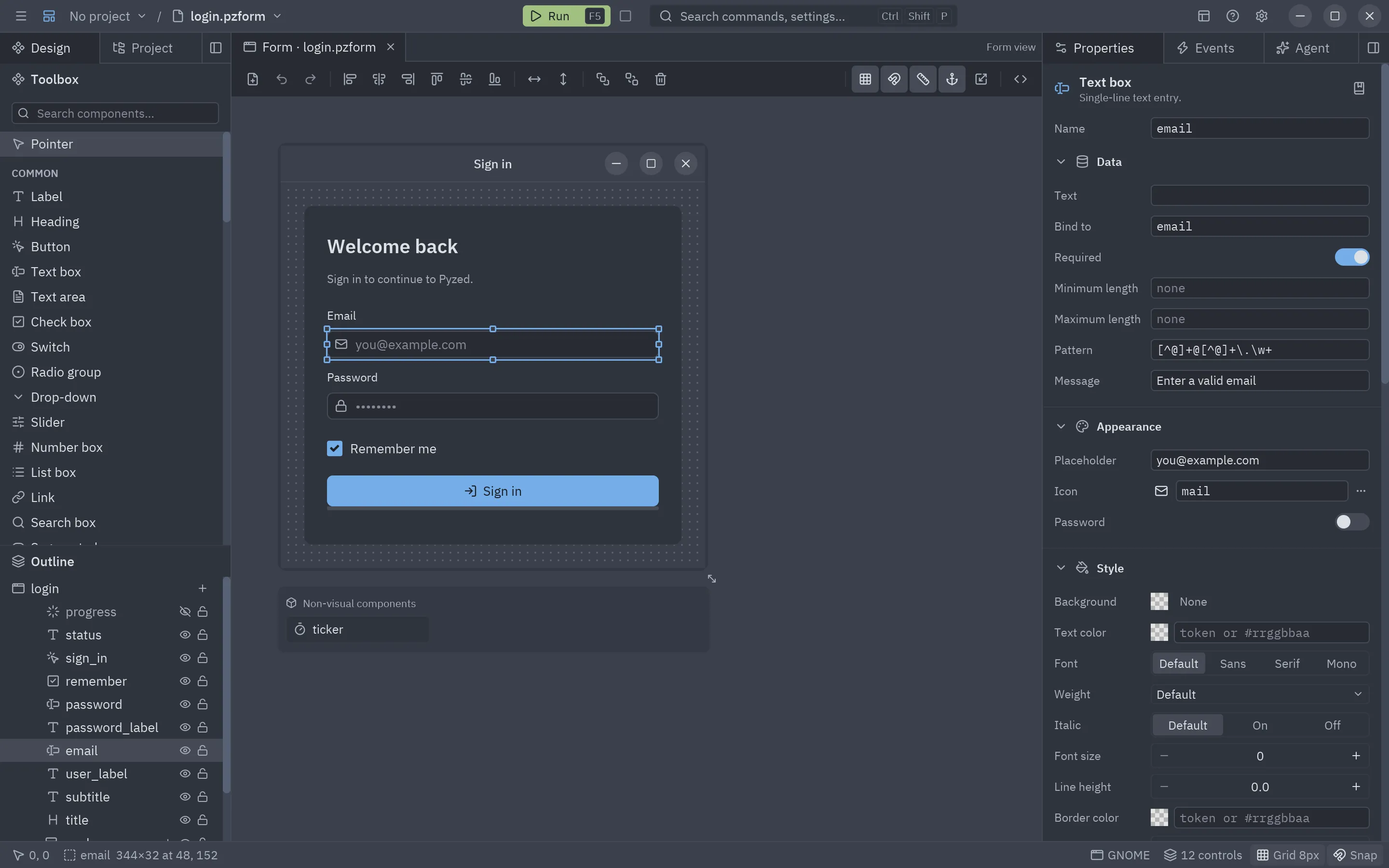Open the icon picker next to mail
The width and height of the screenshot is (1389, 868).
pyautogui.click(x=1360, y=491)
